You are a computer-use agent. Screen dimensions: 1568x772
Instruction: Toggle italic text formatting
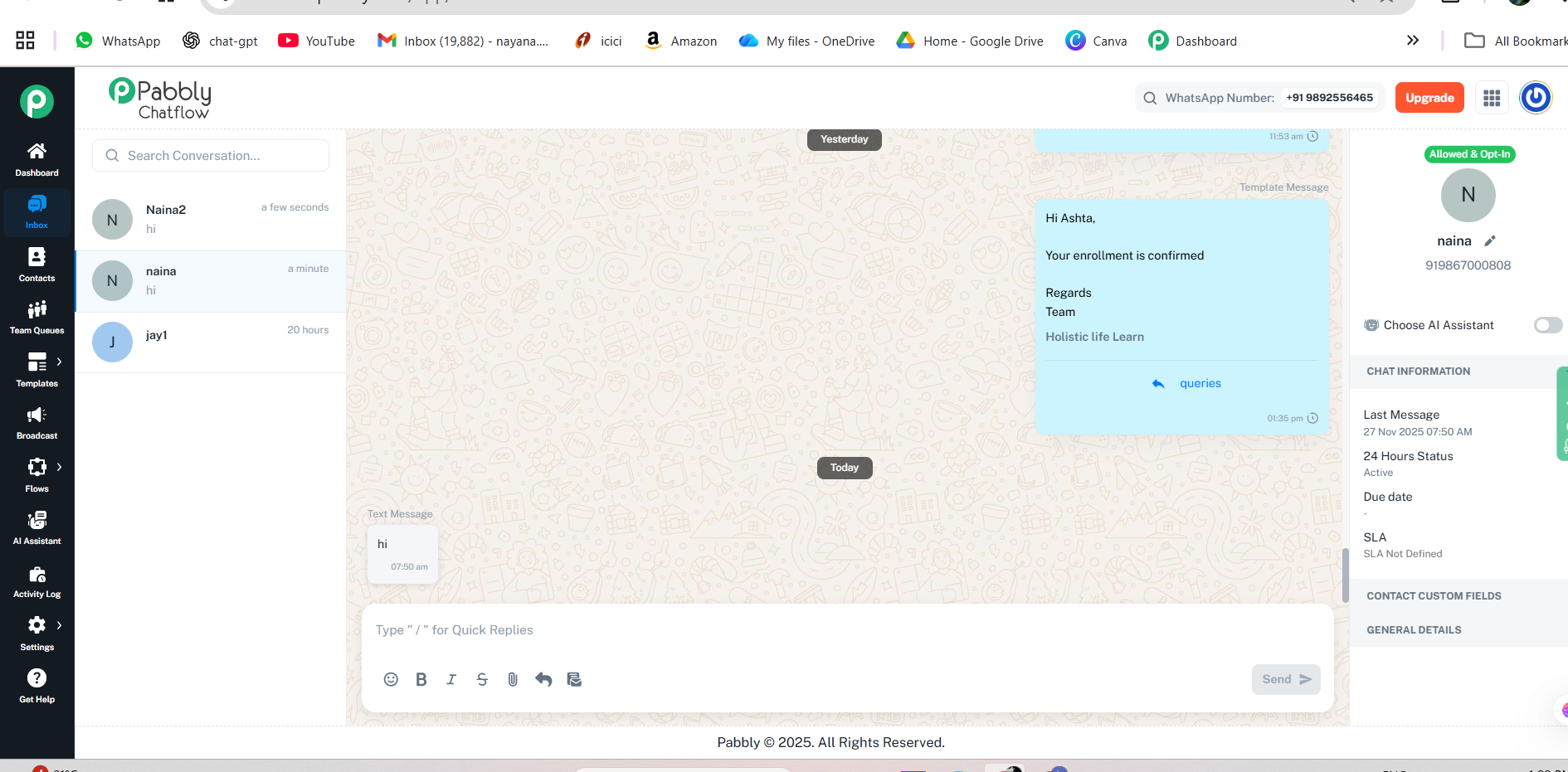451,679
